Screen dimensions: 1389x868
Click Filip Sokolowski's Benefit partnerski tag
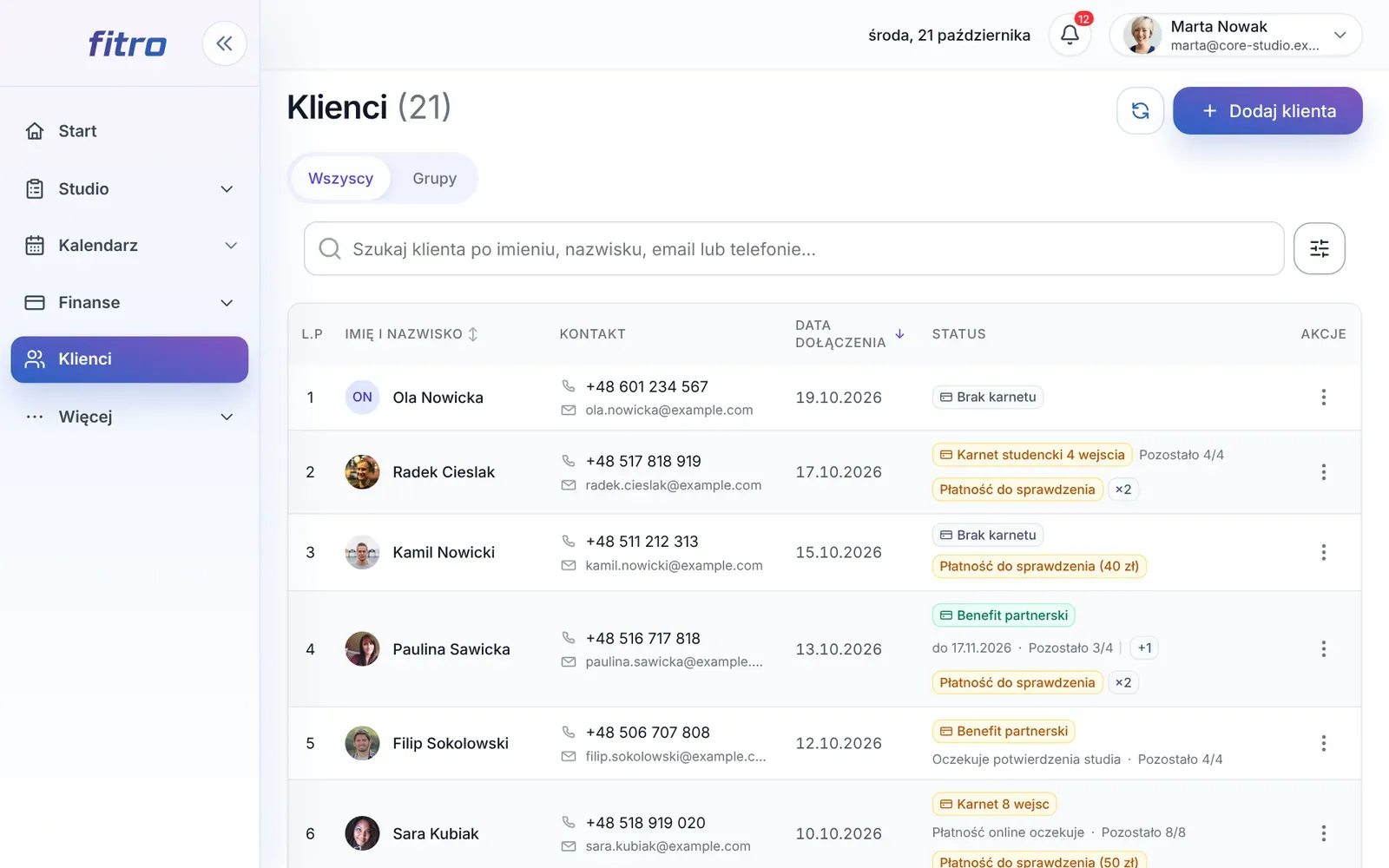tap(1004, 732)
